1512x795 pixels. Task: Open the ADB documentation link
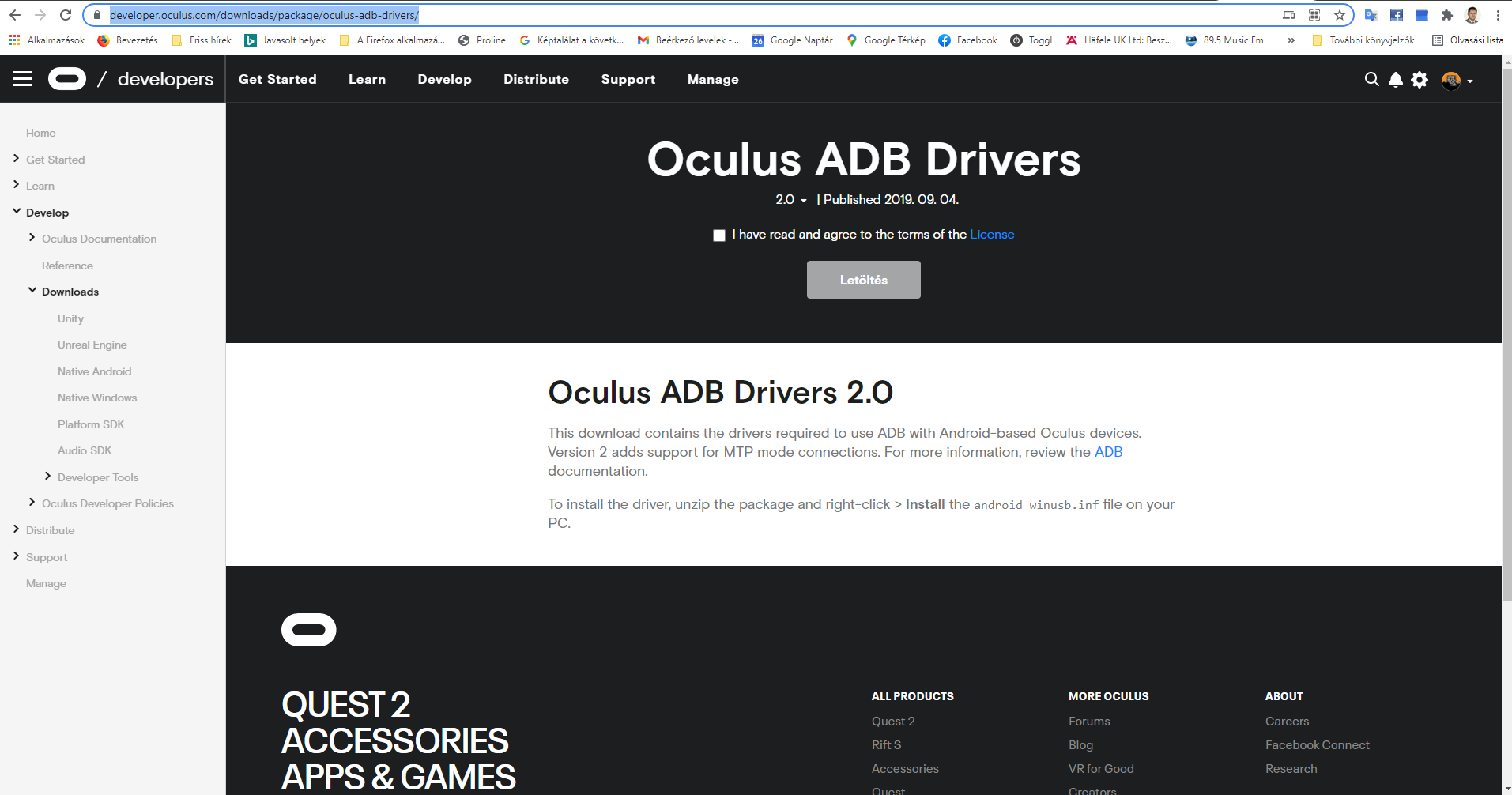tap(1108, 452)
